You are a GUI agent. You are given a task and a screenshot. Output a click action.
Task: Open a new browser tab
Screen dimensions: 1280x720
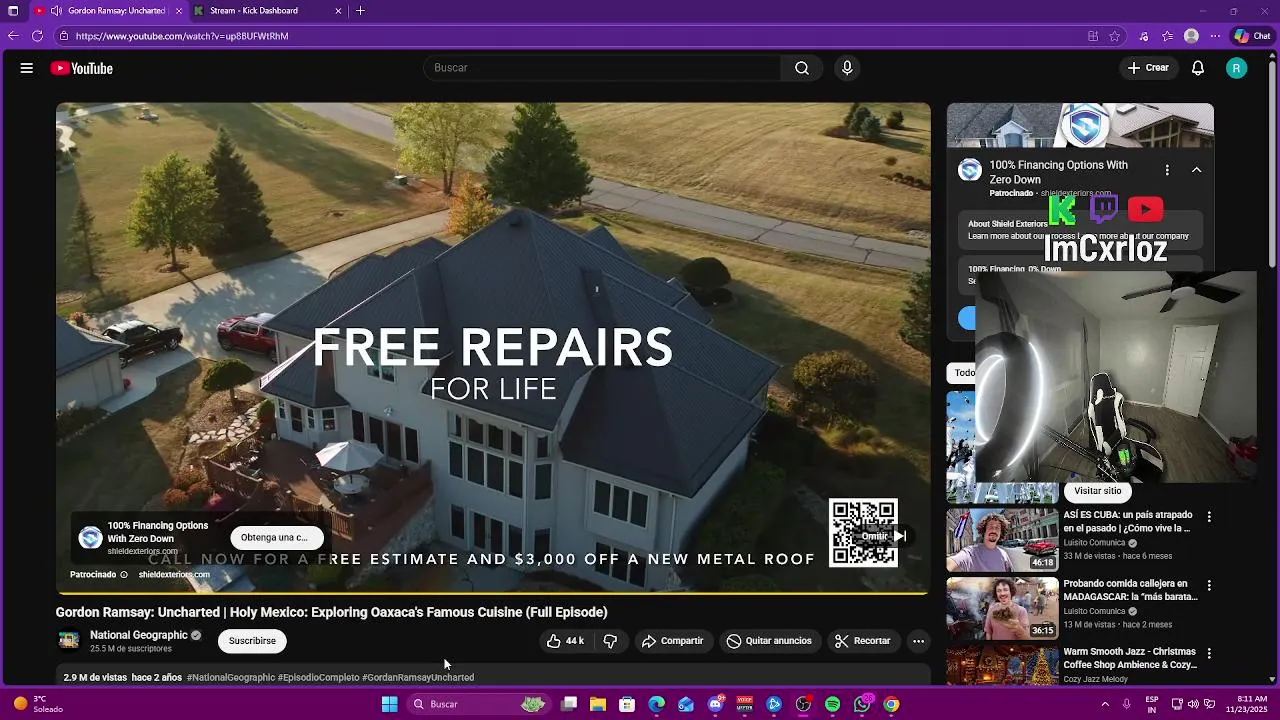(360, 11)
